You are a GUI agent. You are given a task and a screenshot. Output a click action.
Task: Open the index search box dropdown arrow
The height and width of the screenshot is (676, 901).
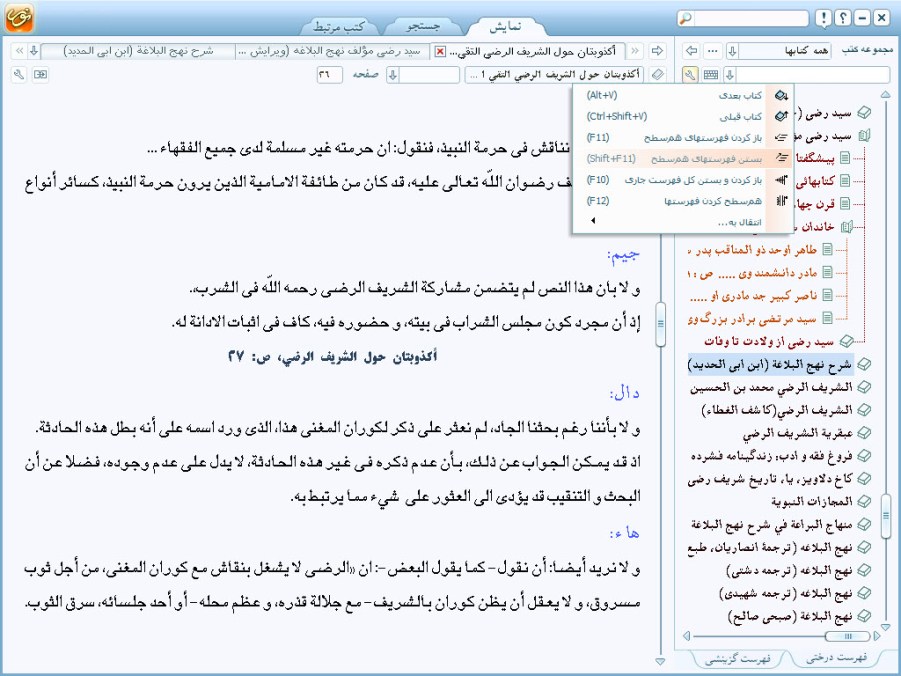[x=729, y=74]
